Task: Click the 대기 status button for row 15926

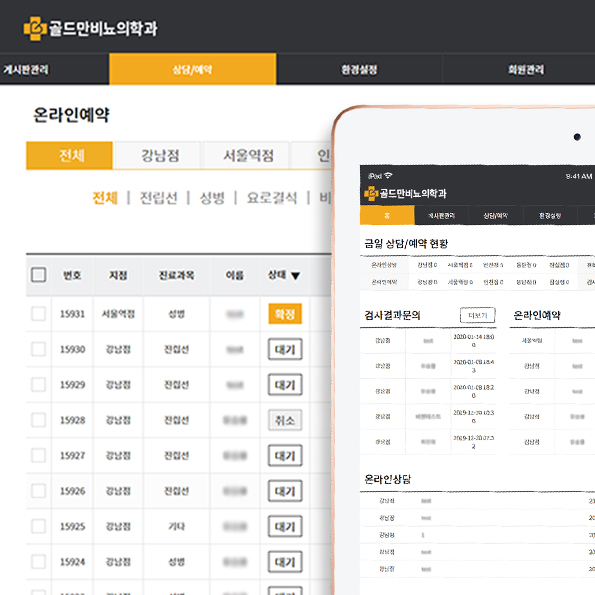Action: point(285,491)
